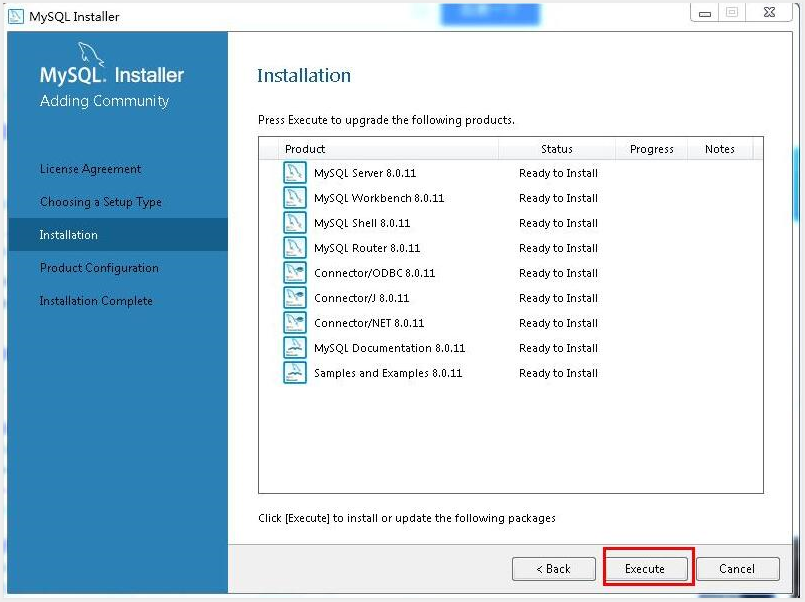Click the Connector/NET 8.0.11 product icon

click(295, 323)
